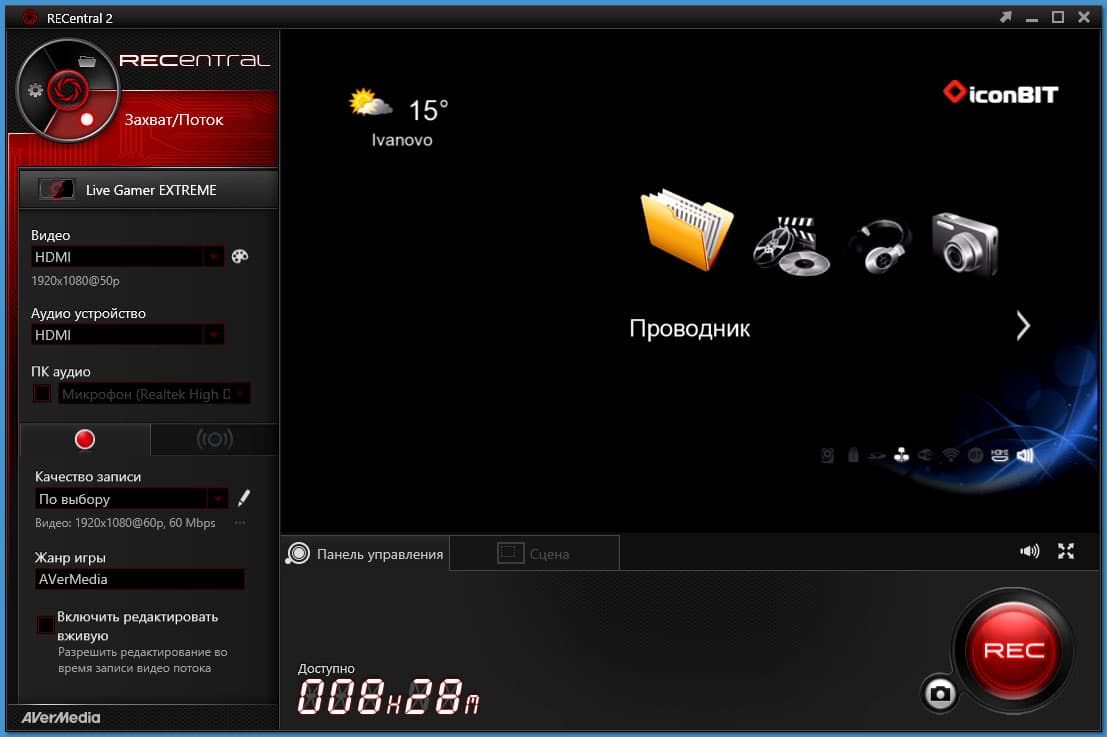Click the 15° temperature reading
Viewport: 1107px width, 737px height.
429,110
